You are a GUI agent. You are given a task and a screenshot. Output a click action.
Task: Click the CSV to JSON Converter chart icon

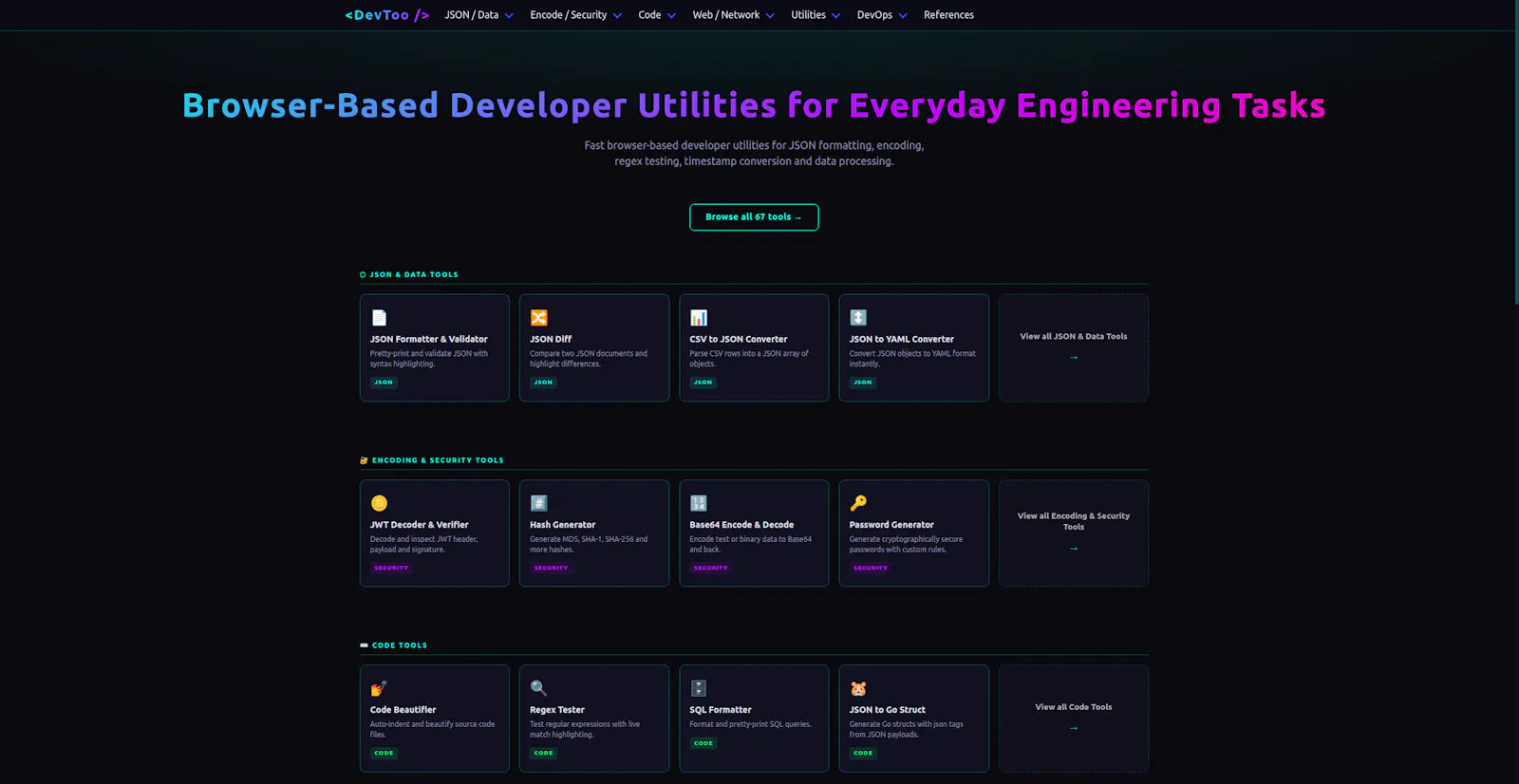tap(699, 318)
